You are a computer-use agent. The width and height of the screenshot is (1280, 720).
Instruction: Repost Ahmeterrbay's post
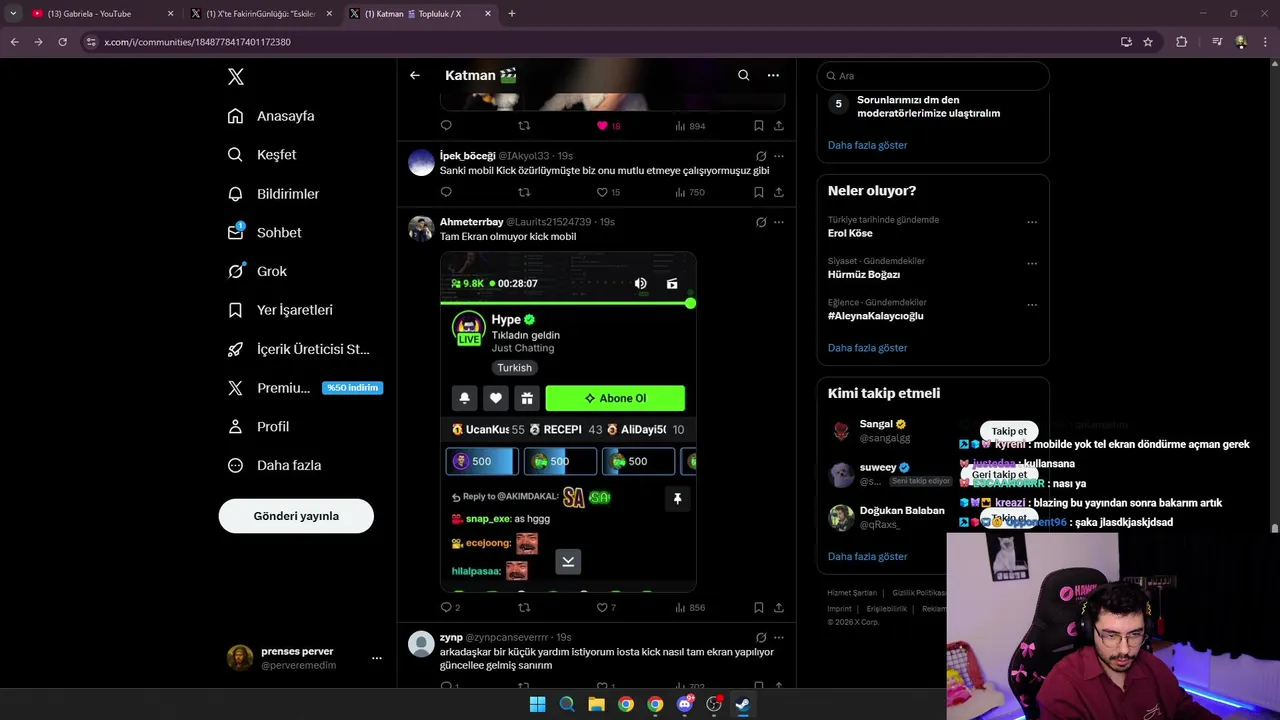click(x=524, y=607)
